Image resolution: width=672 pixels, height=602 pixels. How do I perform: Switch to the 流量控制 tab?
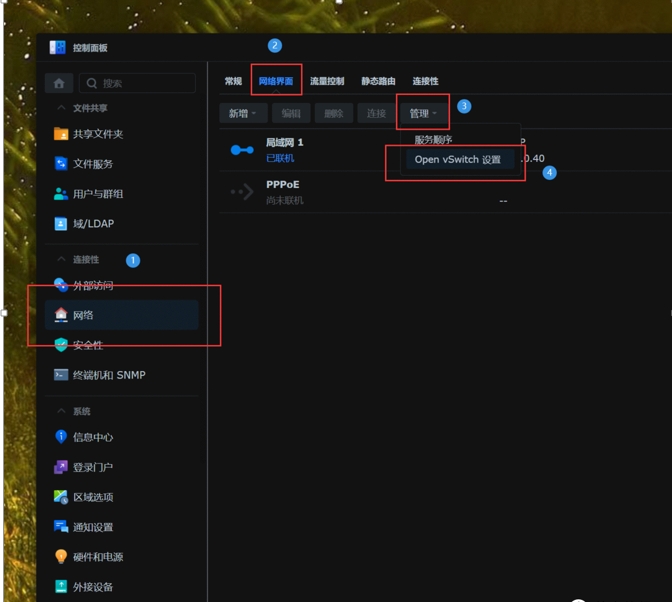click(x=327, y=81)
